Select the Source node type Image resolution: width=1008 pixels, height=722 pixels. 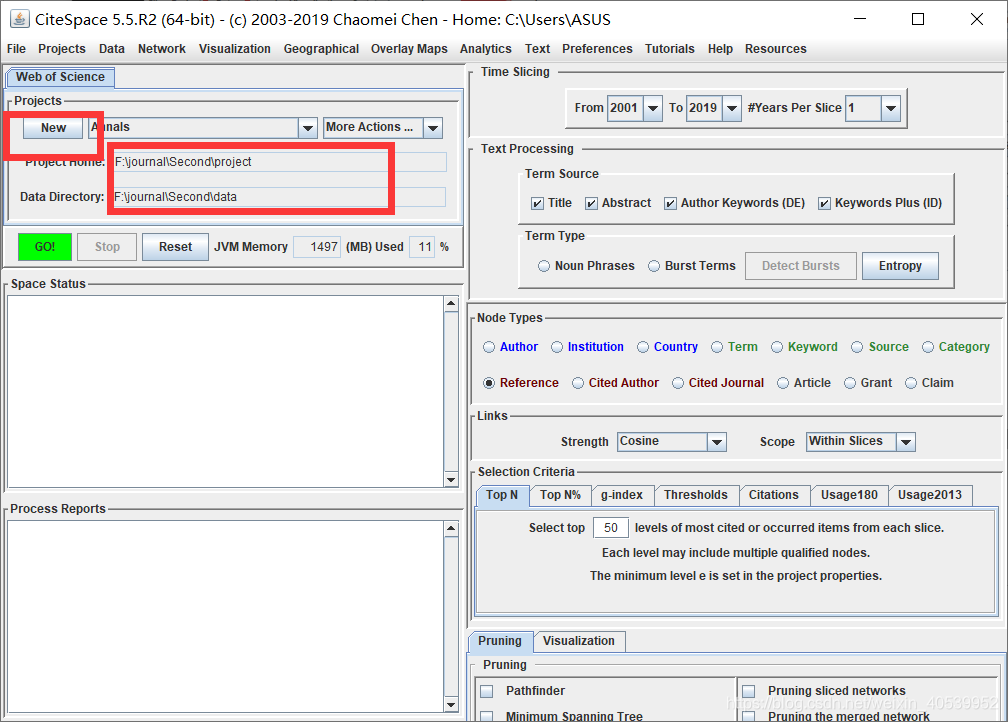tap(857, 347)
